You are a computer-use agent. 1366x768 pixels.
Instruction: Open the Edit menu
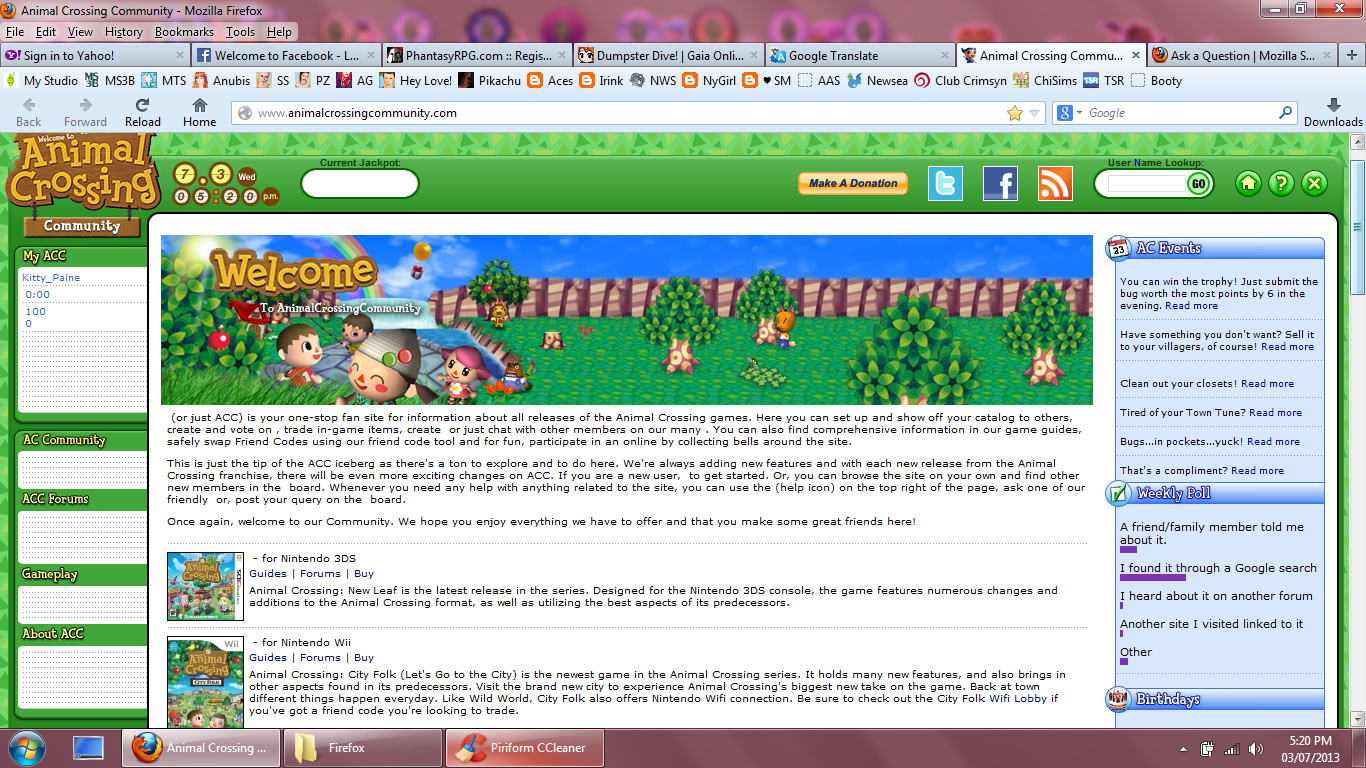click(46, 32)
